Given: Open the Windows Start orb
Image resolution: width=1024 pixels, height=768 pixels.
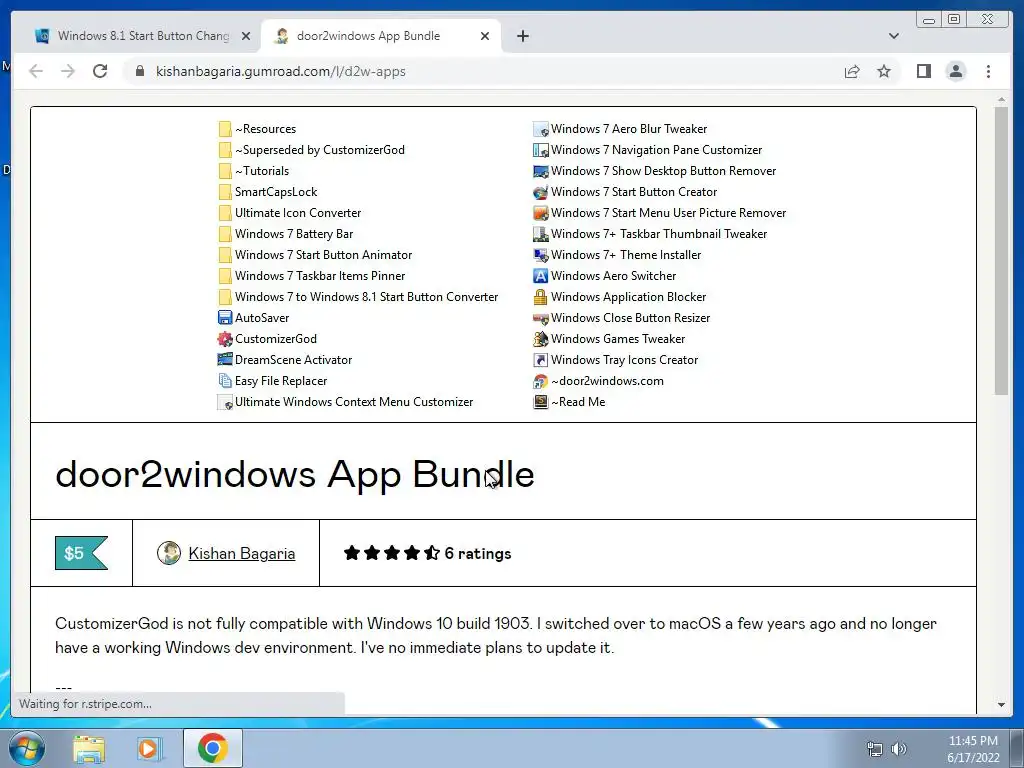Looking at the screenshot, I should click(x=27, y=748).
